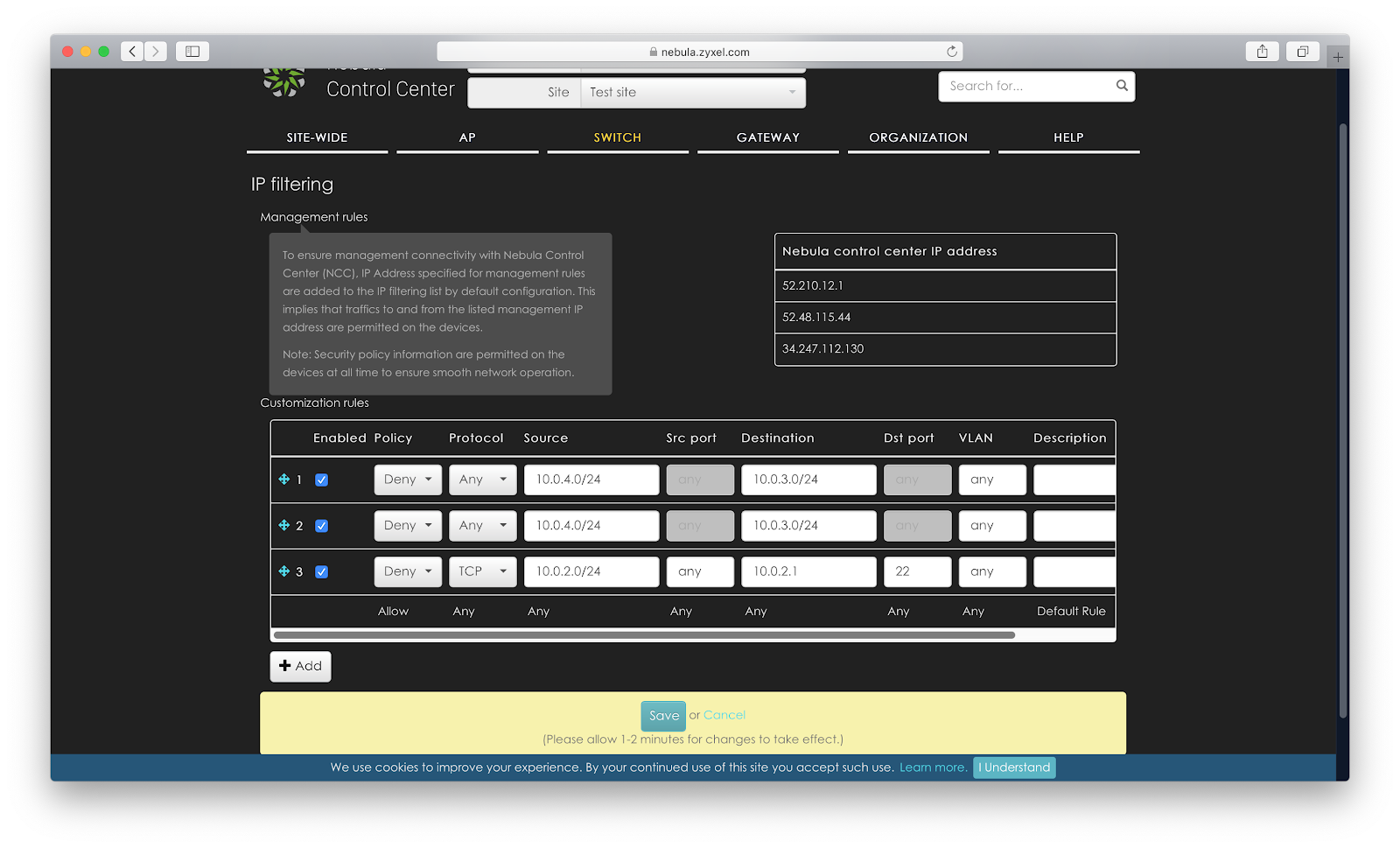Disable rule 1 checkbox

321,480
